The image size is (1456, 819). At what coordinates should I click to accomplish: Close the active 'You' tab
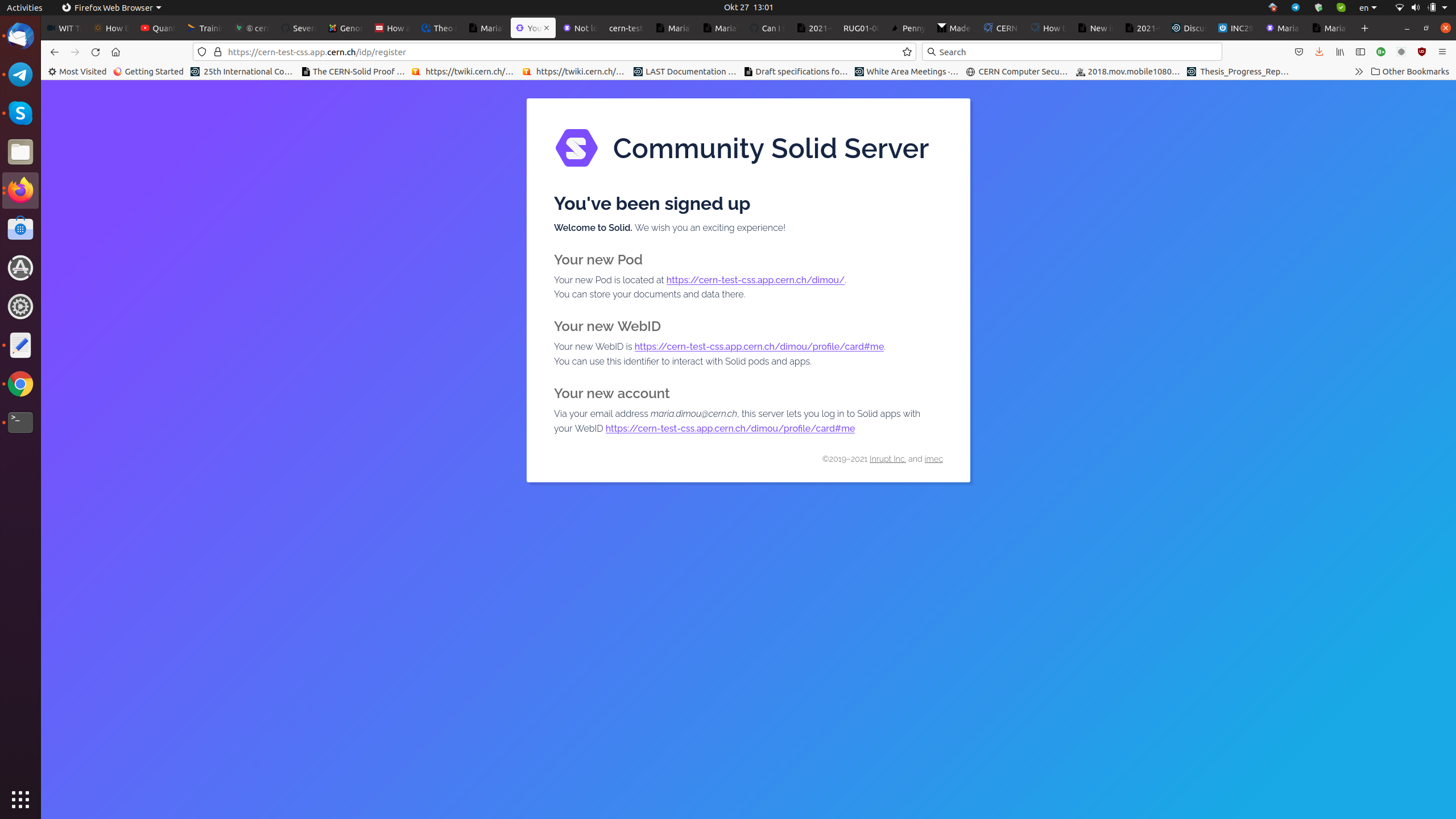[x=547, y=28]
